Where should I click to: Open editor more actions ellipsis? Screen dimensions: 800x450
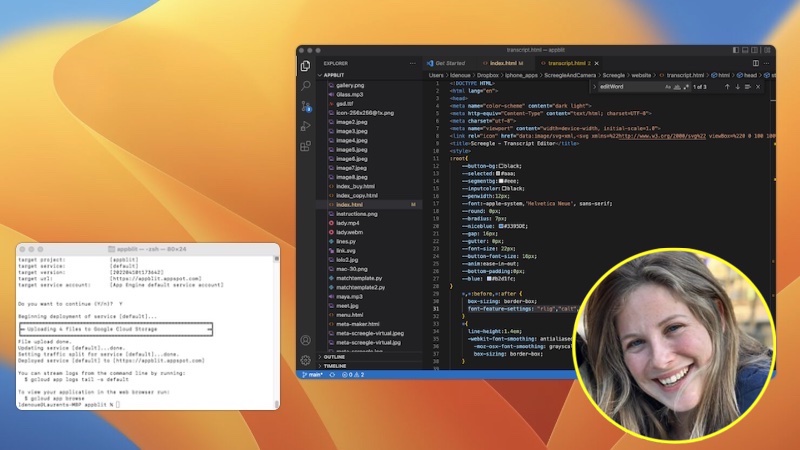click(766, 63)
